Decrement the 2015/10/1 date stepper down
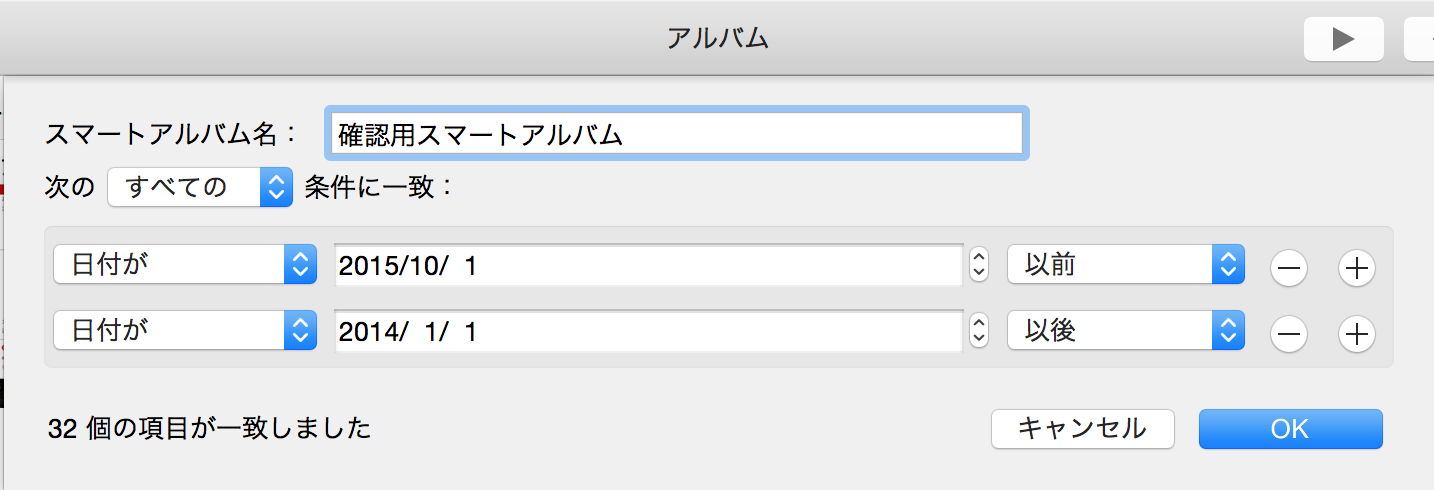 pyautogui.click(x=980, y=272)
